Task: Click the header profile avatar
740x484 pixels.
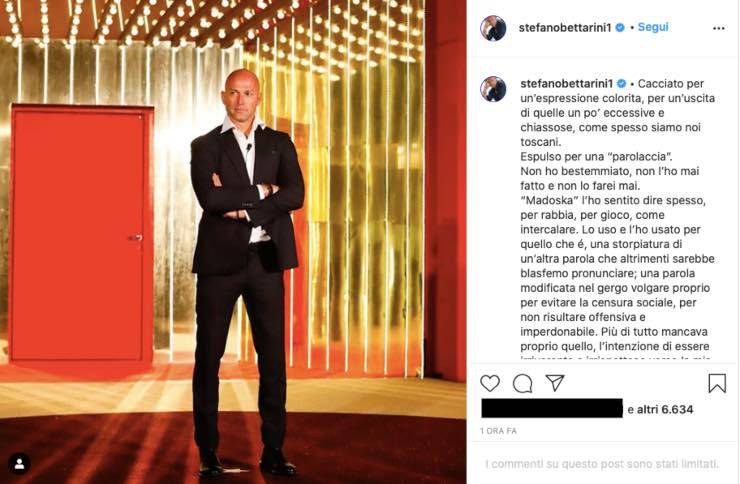Action: point(493,28)
